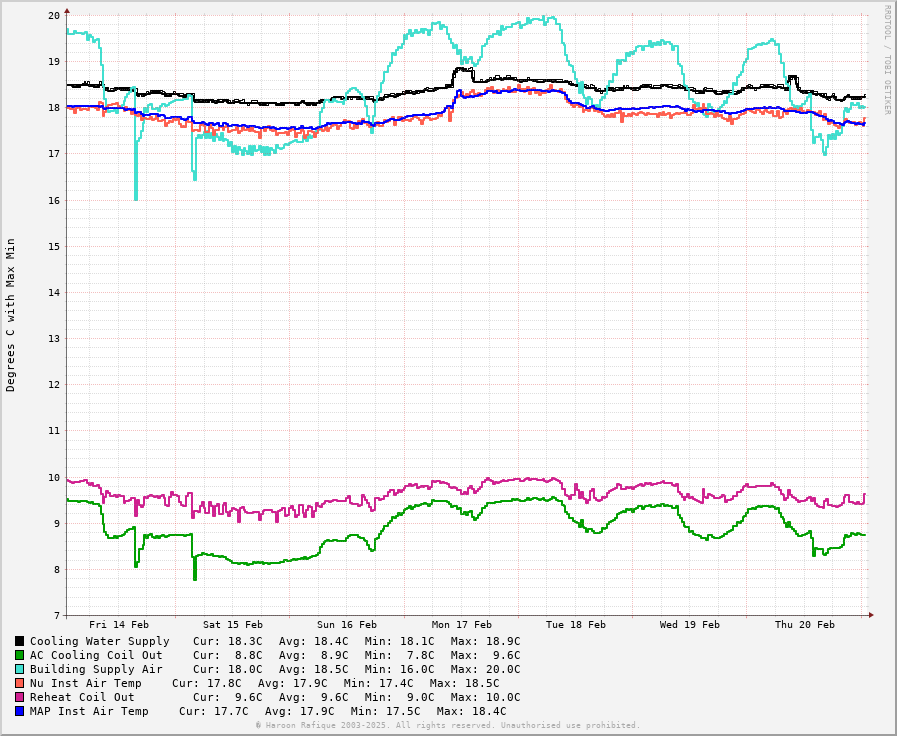897x736 pixels.
Task: Click the Haroon Rafique copyright notice
Action: (447, 726)
